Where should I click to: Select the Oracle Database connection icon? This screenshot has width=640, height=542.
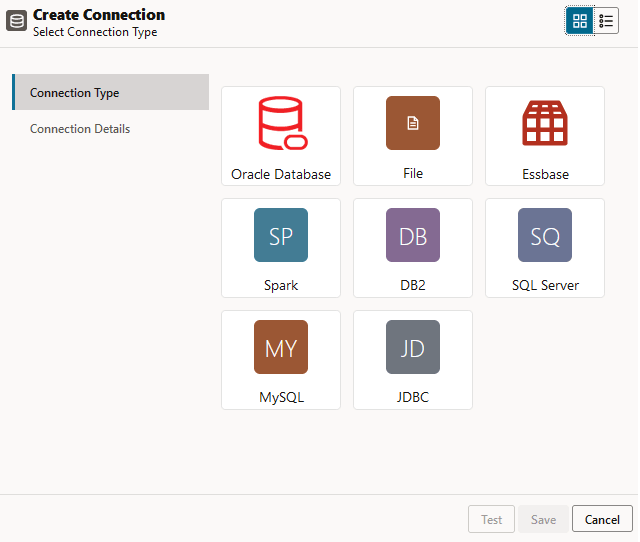[x=282, y=123]
